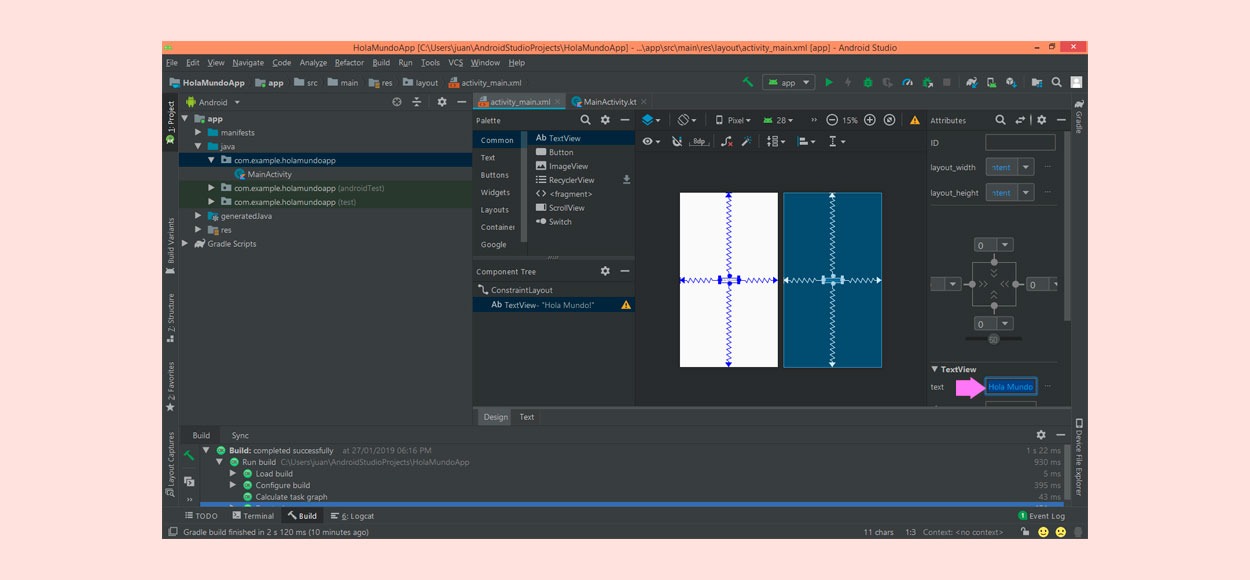Click warning icon on TextView tree row
This screenshot has height=580, width=1250.
(626, 305)
